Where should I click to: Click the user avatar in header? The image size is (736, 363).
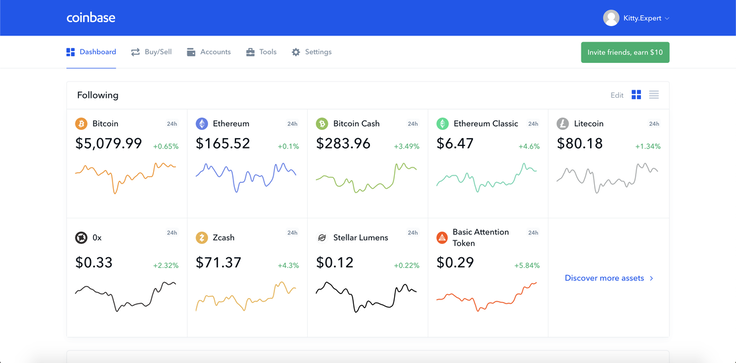(x=611, y=18)
